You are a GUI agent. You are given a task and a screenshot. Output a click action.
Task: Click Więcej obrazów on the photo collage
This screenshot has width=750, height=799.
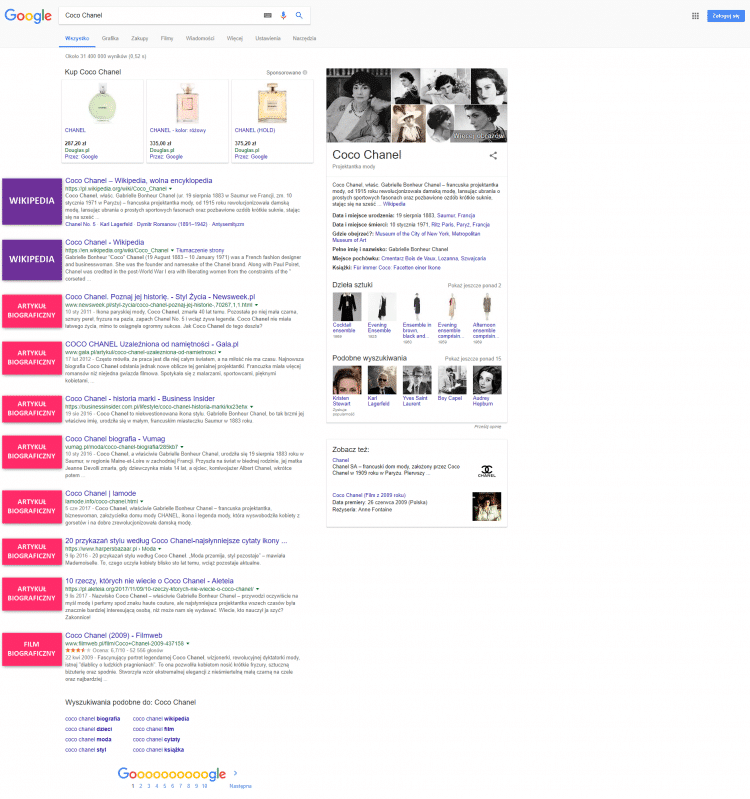pyautogui.click(x=478, y=136)
